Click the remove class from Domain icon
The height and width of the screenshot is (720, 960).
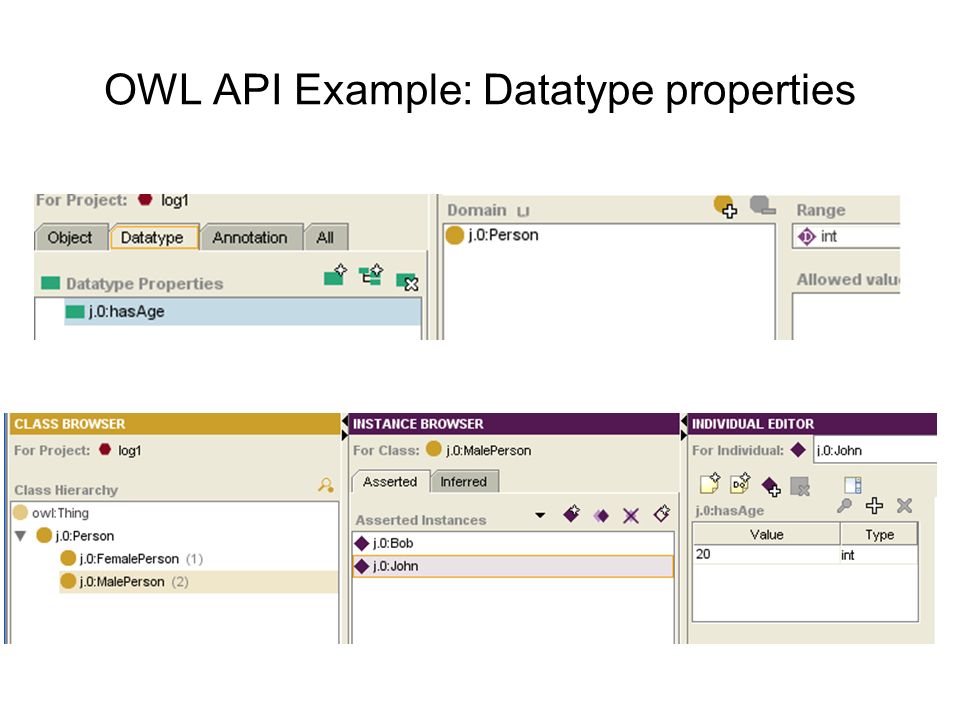762,204
